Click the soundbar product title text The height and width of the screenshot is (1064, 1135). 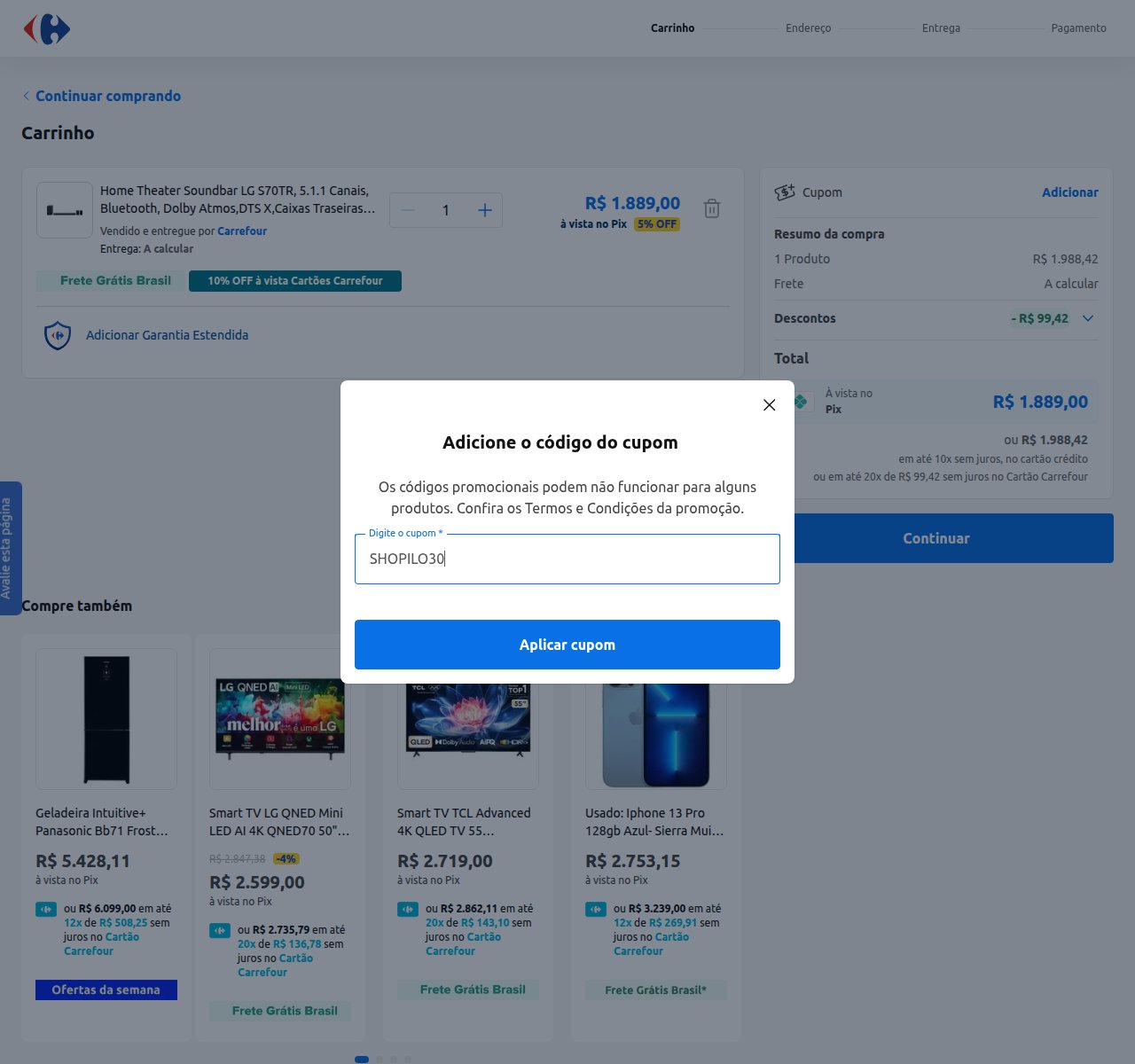click(238, 199)
